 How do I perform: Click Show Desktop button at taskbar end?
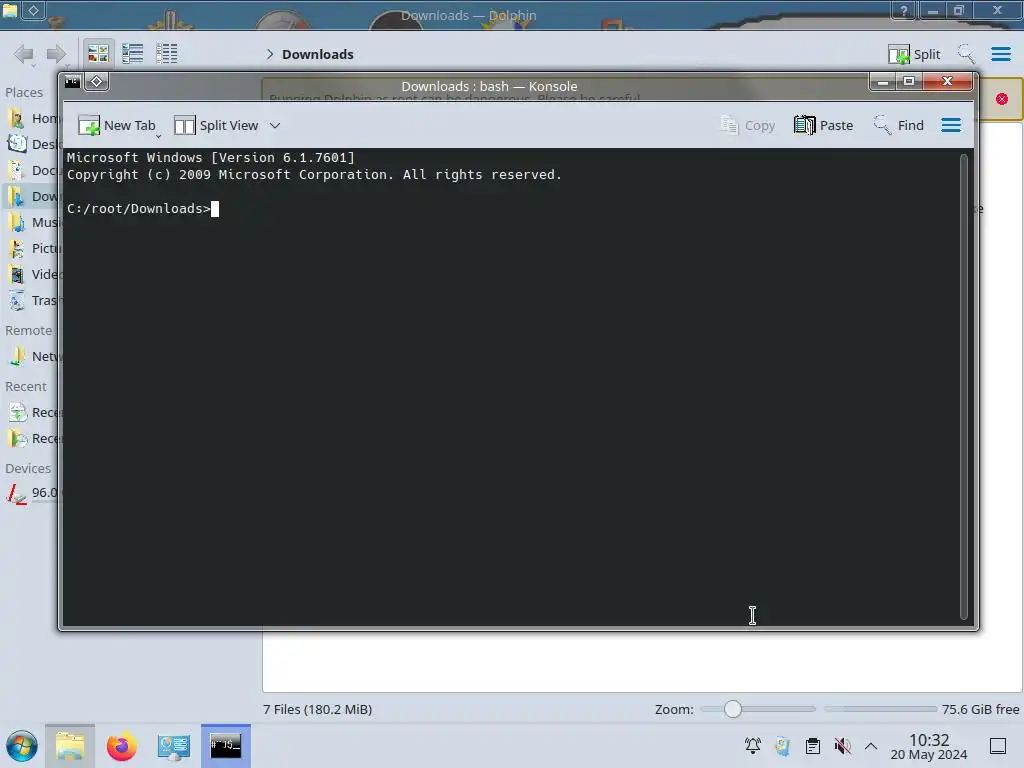click(x=998, y=746)
